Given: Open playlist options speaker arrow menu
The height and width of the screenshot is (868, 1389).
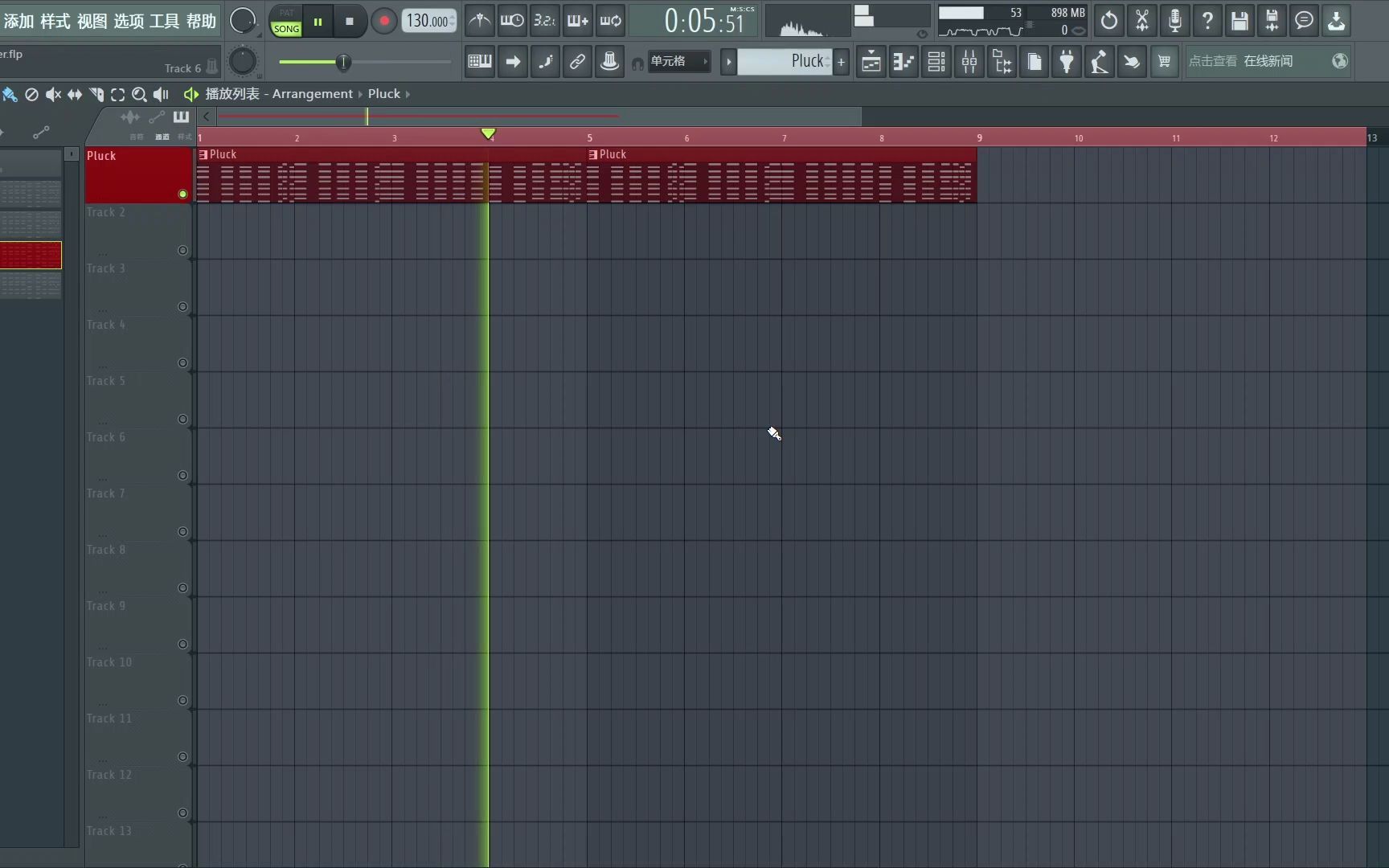Looking at the screenshot, I should click(191, 94).
